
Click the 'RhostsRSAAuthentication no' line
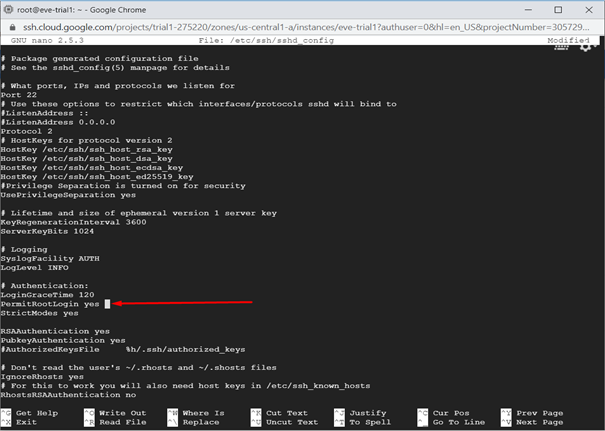(x=68, y=395)
